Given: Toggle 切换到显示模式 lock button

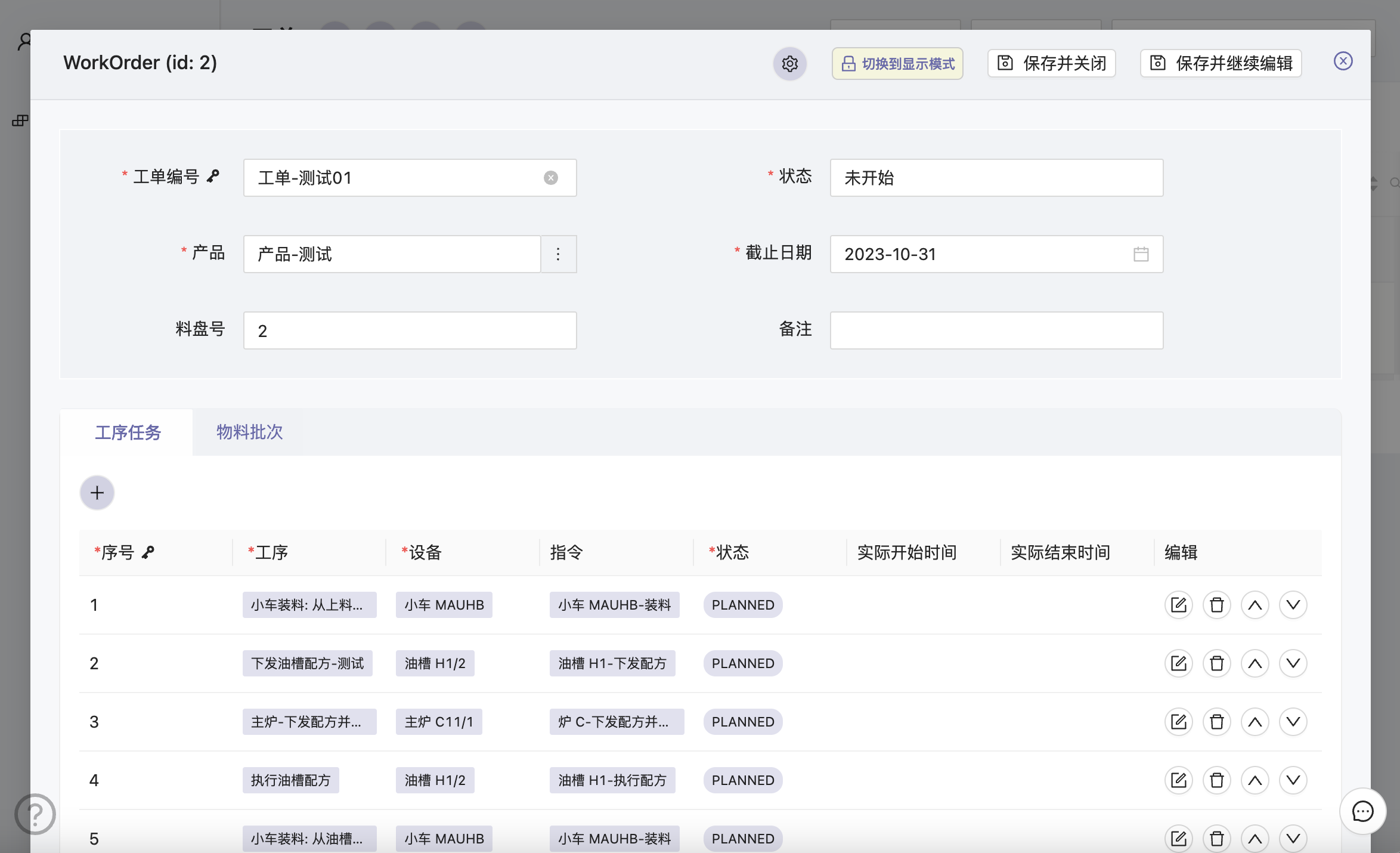Looking at the screenshot, I should click(897, 64).
